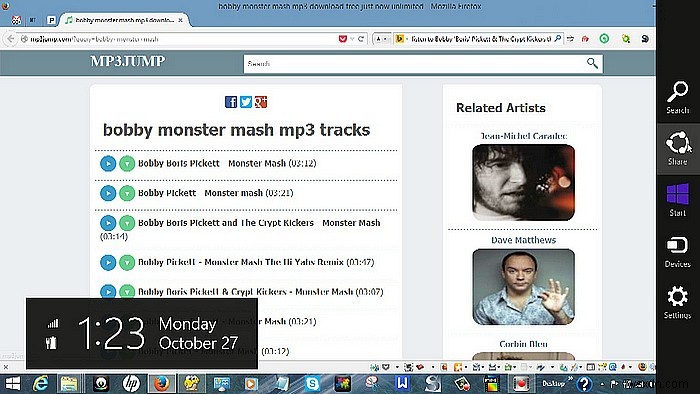This screenshot has height=394, width=700.
Task: Select the bobby monster mash mp3 tab
Action: [x=124, y=20]
